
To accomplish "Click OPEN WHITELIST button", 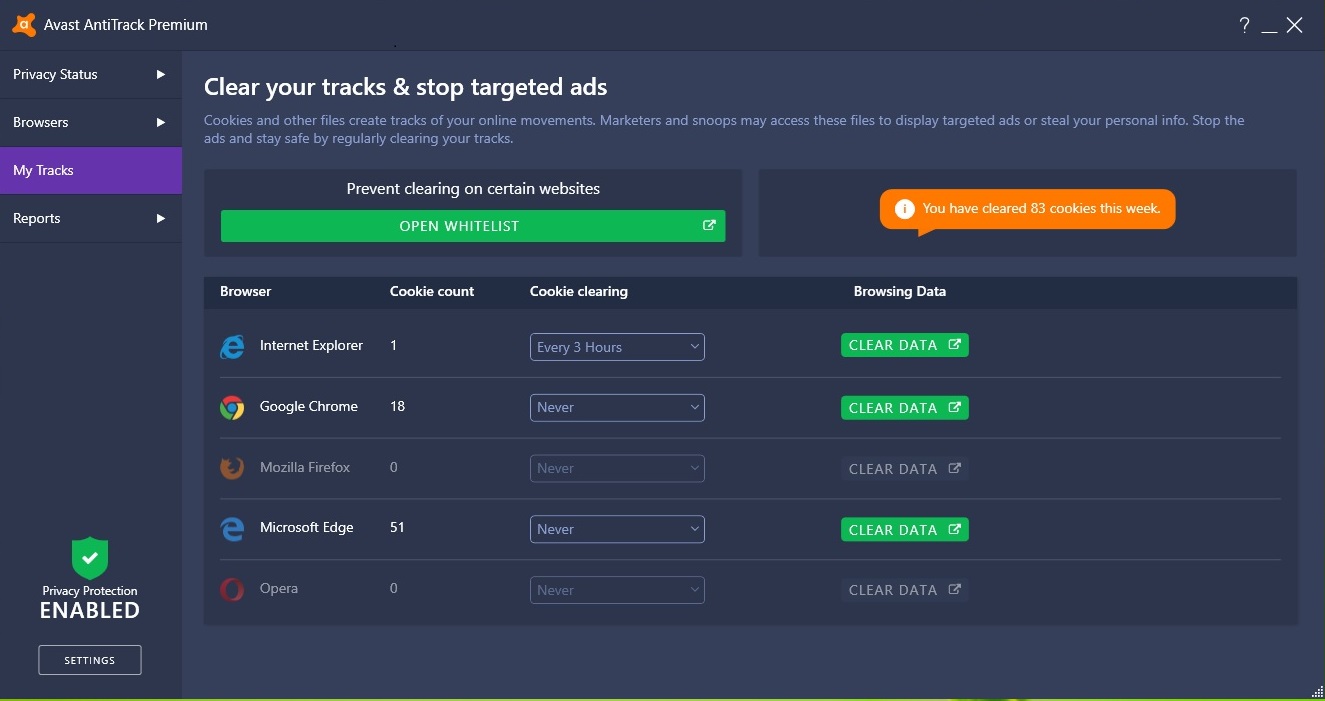I will point(473,226).
